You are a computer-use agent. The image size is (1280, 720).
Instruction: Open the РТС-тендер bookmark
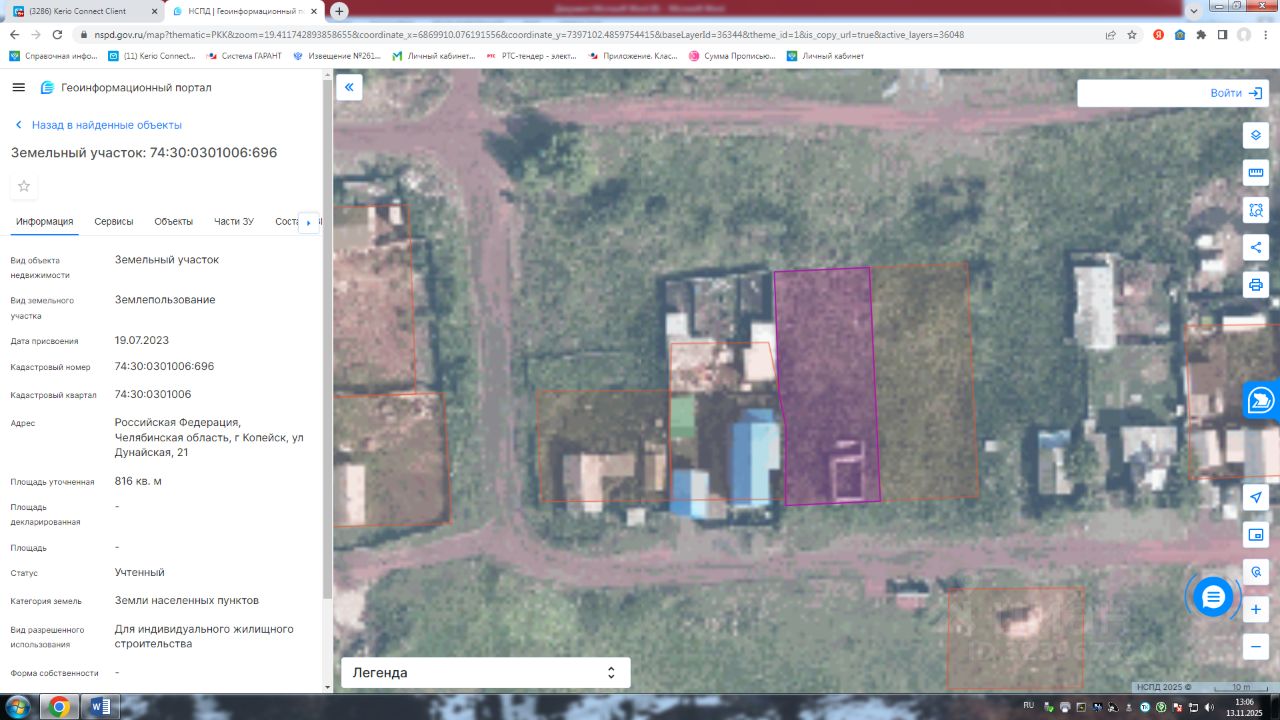click(x=531, y=56)
